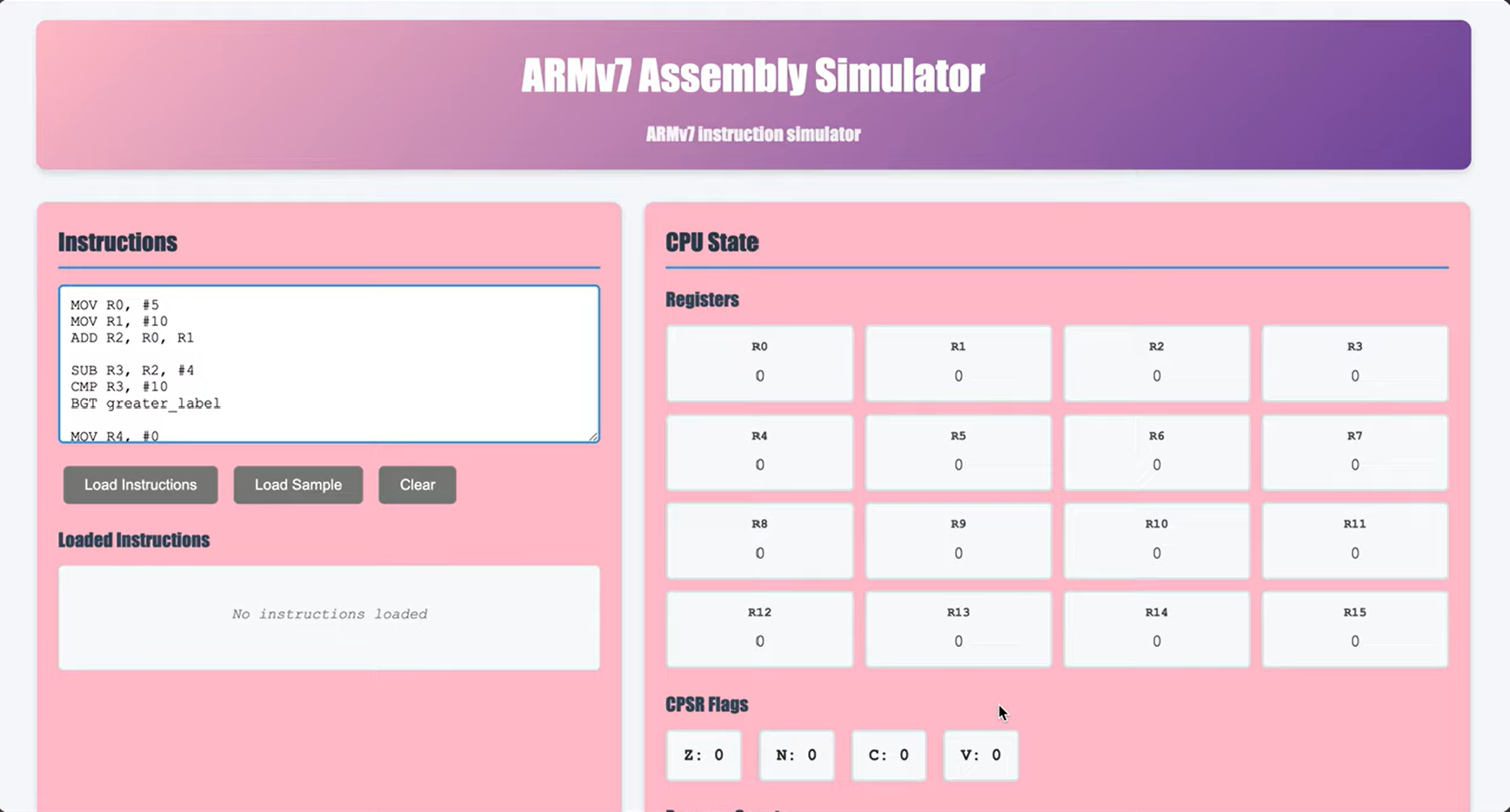Click the textarea resize handle corner
1510x812 pixels.
point(593,436)
